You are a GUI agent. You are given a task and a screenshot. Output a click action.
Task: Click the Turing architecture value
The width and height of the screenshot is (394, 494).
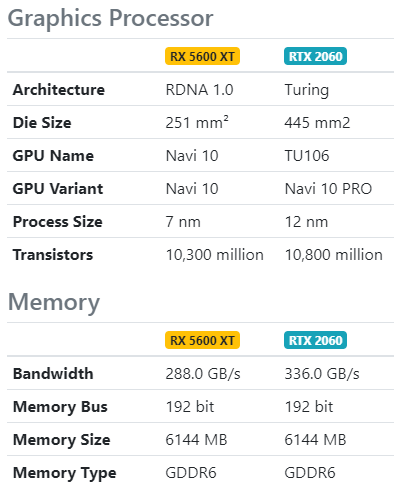(x=307, y=90)
